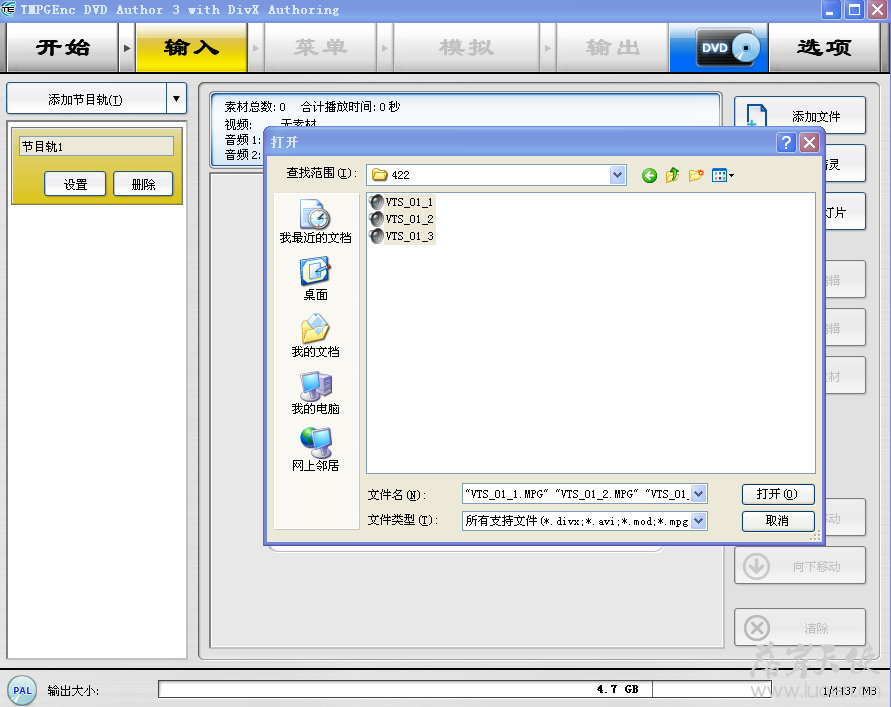The image size is (891, 707).
Task: Create a new folder in the dialog
Action: pos(696,175)
